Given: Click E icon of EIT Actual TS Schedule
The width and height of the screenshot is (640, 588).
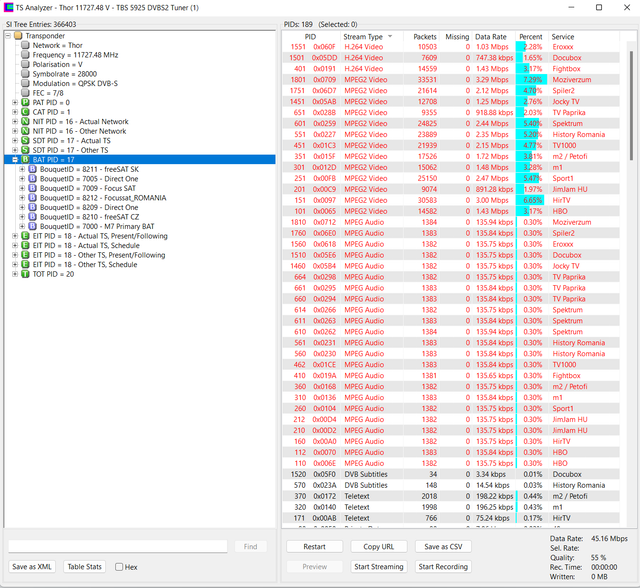Looking at the screenshot, I should tap(25, 245).
